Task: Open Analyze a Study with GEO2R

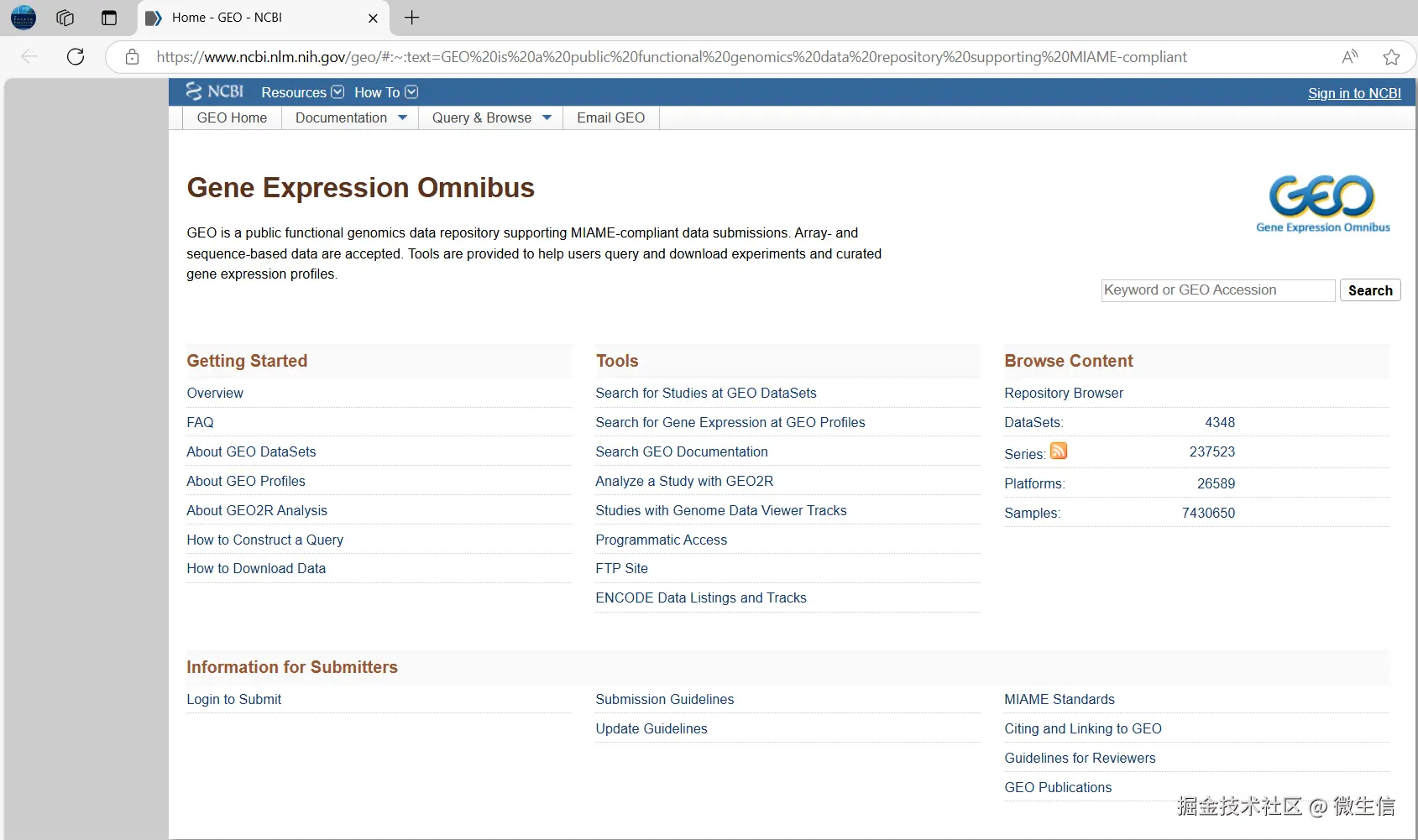Action: [684, 481]
